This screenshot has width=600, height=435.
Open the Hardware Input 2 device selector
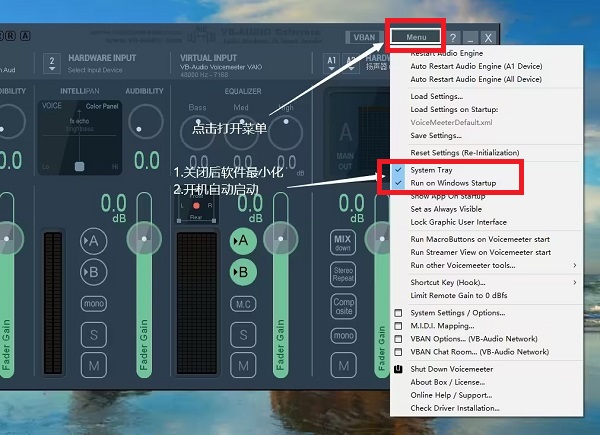coord(52,64)
